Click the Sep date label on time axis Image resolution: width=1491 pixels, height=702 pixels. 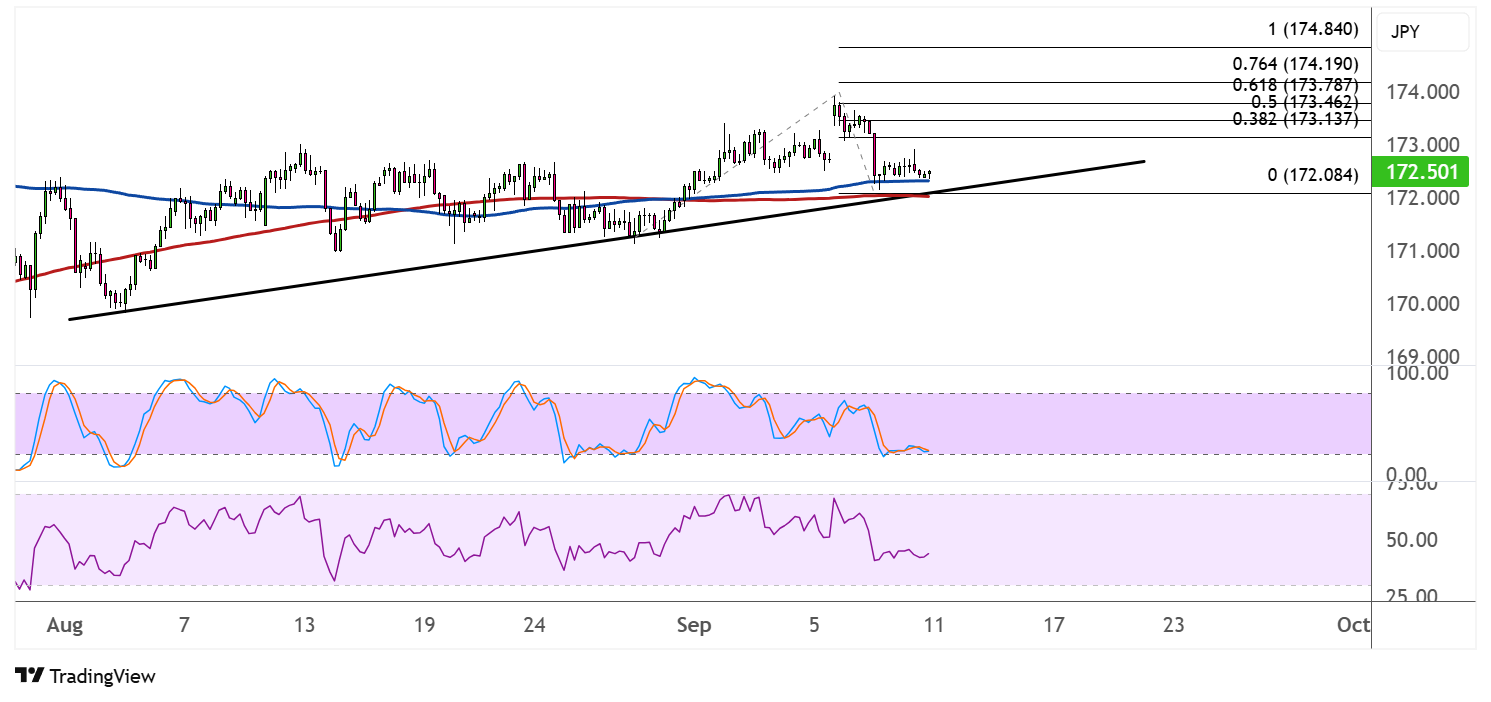693,626
